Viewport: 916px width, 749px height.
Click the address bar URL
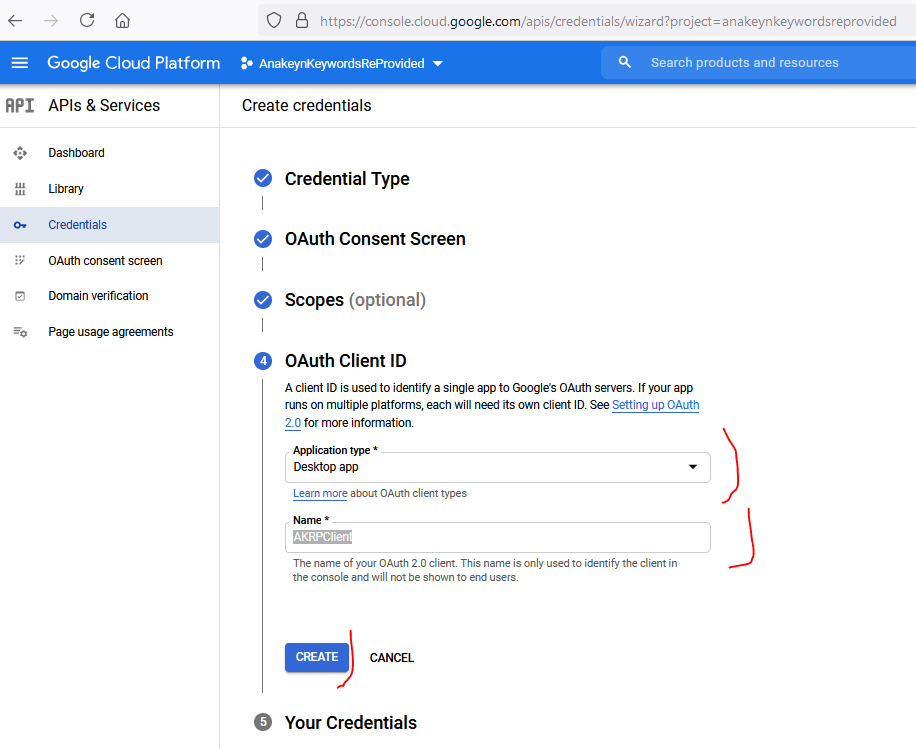tap(608, 22)
